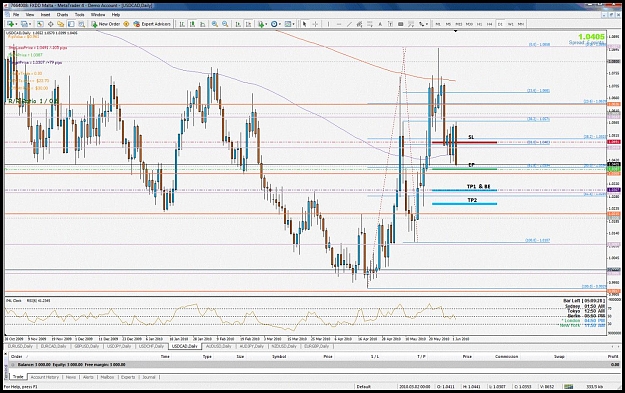Image resolution: width=625 pixels, height=393 pixels.
Task: Switch to MN timeframe
Action: (521, 24)
